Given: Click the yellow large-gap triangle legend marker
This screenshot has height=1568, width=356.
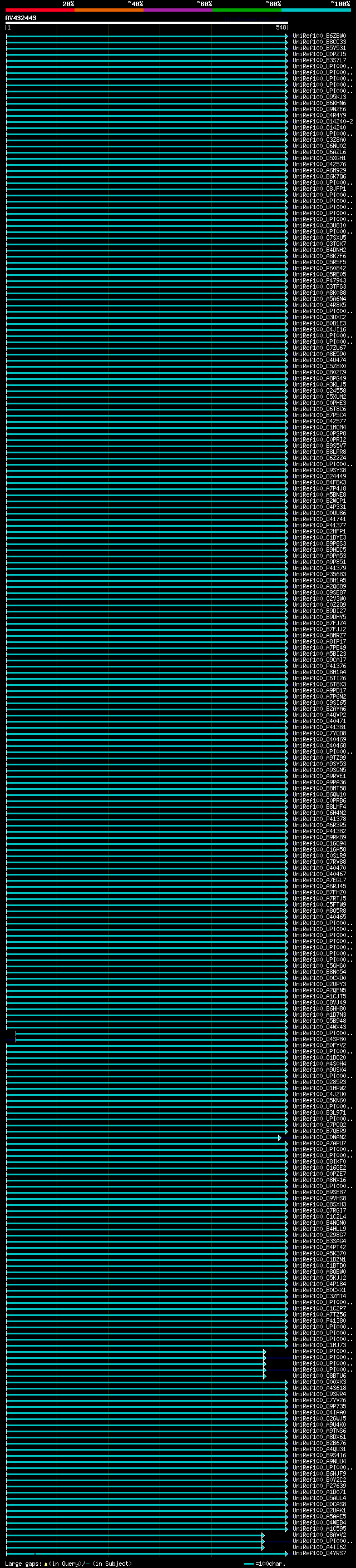Looking at the screenshot, I should [x=46, y=1563].
